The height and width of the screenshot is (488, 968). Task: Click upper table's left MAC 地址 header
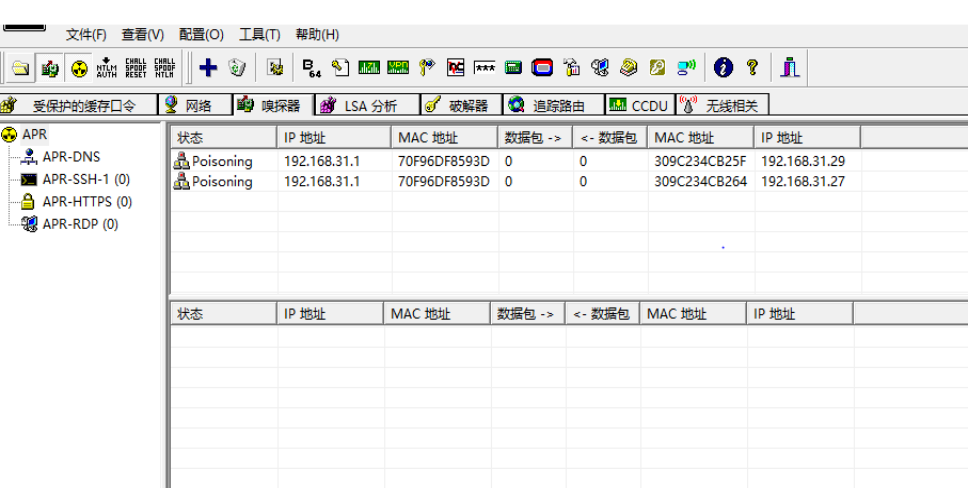click(x=444, y=138)
